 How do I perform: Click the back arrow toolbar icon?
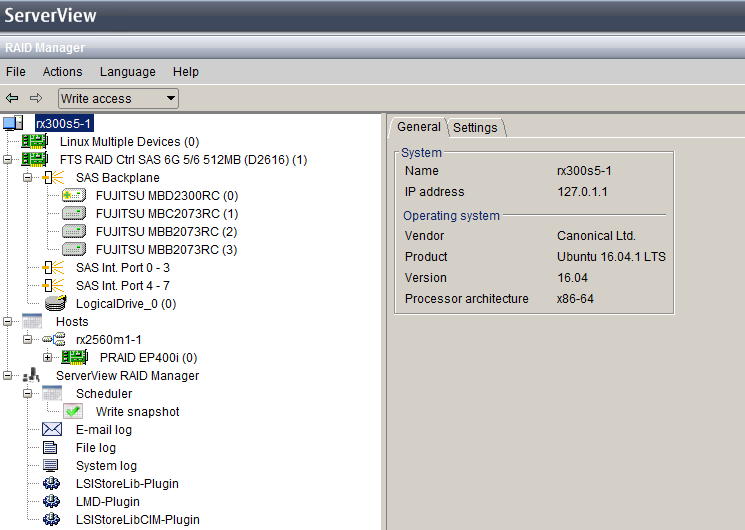[12, 98]
